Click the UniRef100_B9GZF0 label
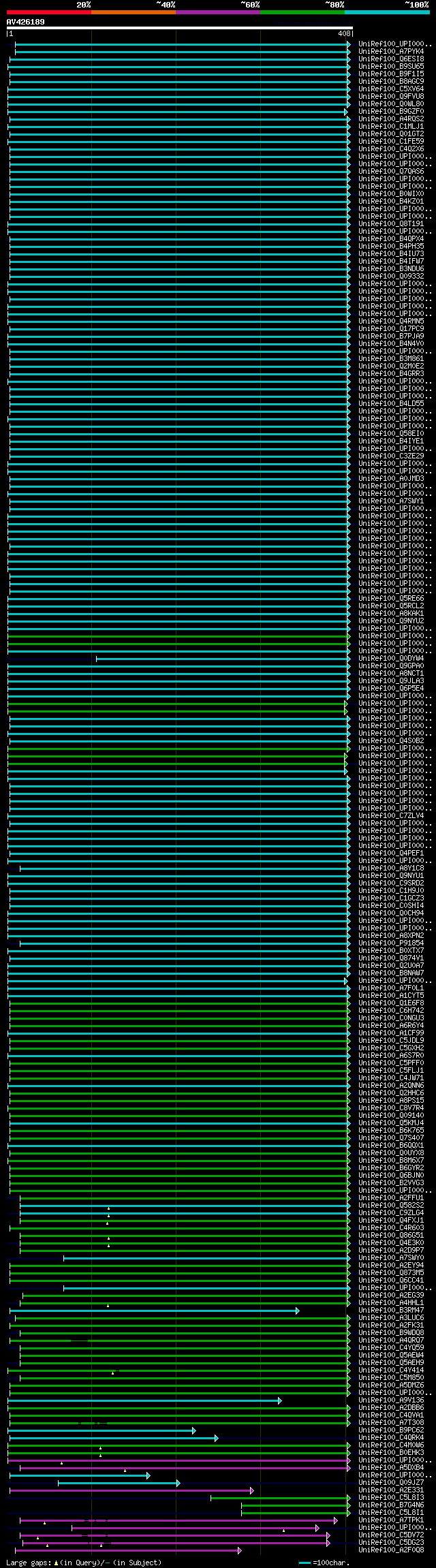This screenshot has width=436, height=1568. coord(391,111)
